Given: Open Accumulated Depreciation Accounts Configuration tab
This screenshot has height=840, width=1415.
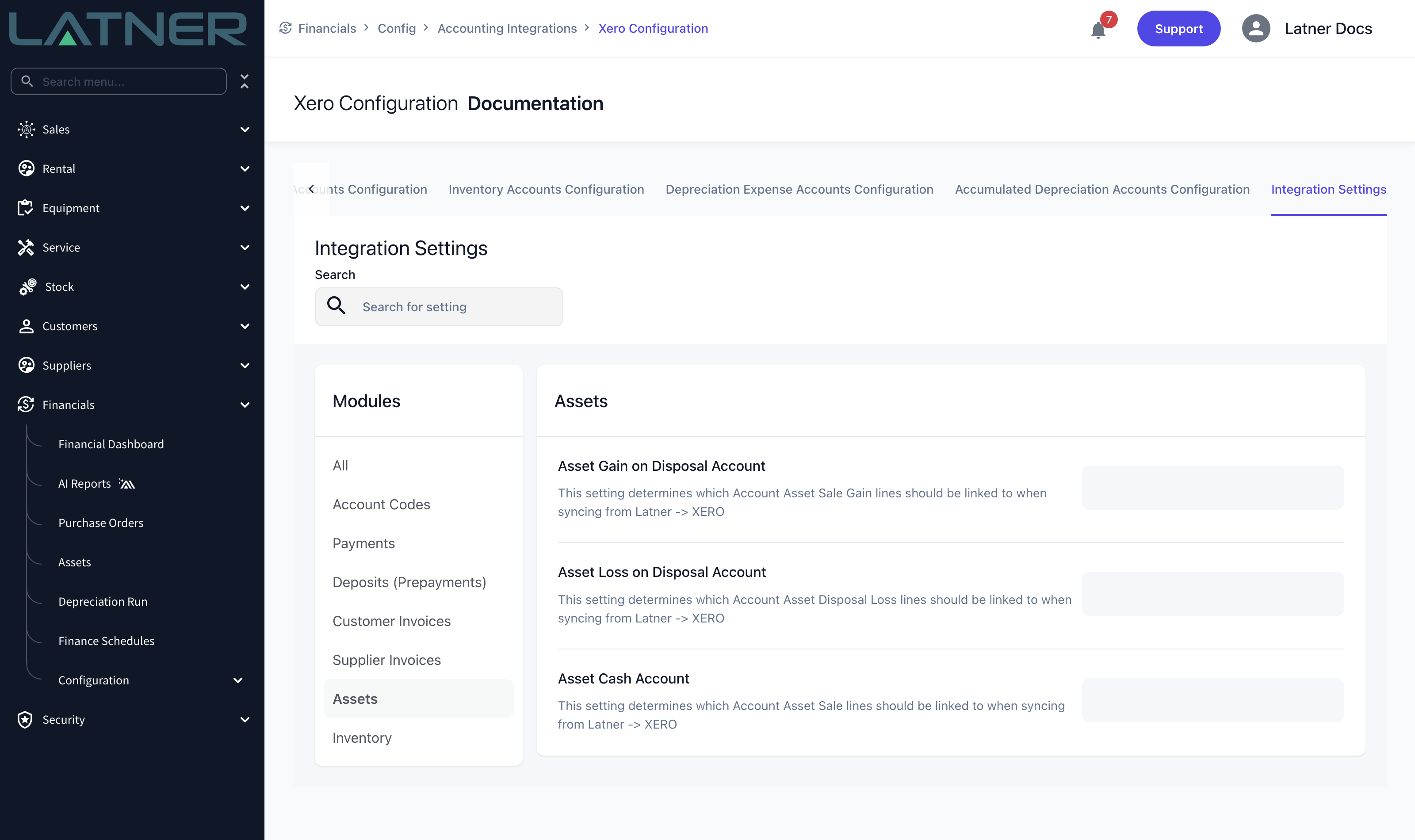Looking at the screenshot, I should click(x=1102, y=190).
